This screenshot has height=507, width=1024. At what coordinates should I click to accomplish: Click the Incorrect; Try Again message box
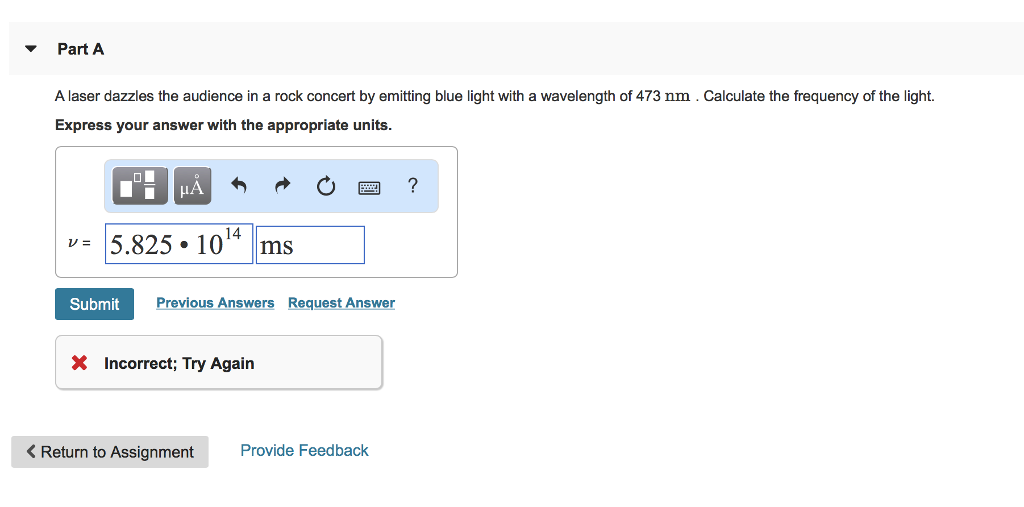[218, 363]
